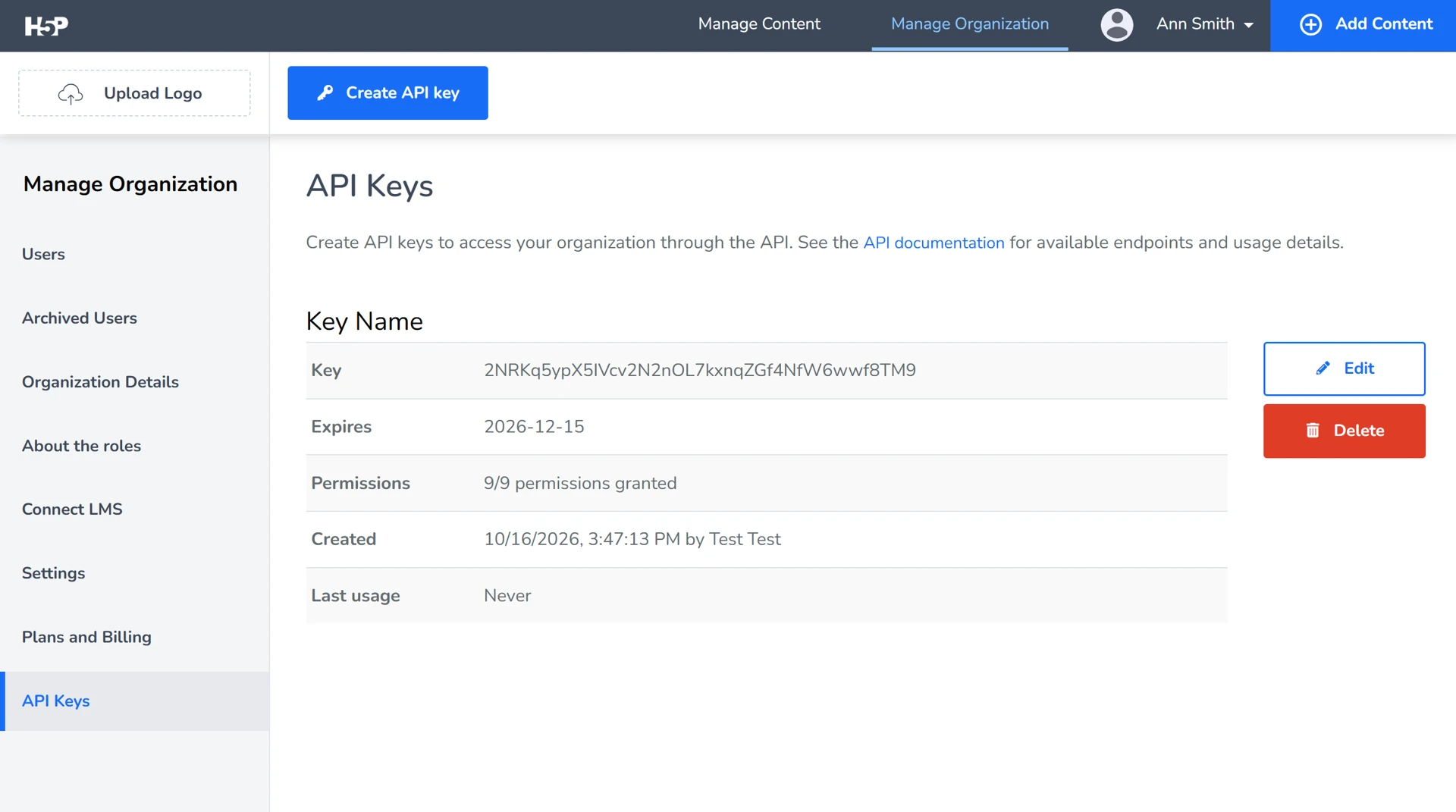Open the API documentation link
Viewport: 1456px width, 812px height.
(934, 243)
